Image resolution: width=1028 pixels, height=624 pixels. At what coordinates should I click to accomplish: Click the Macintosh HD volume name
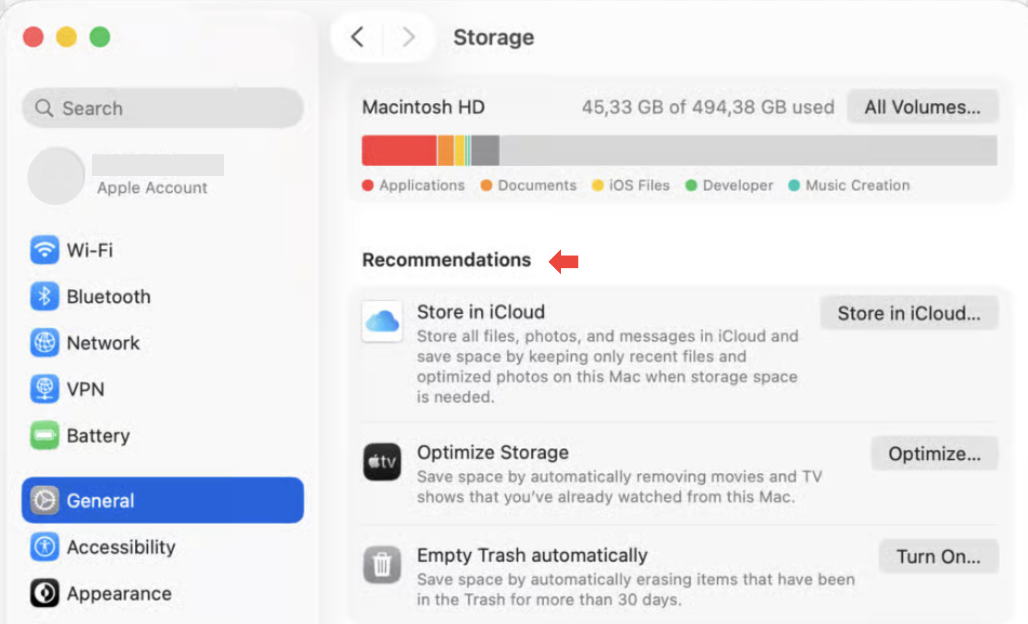coord(424,107)
